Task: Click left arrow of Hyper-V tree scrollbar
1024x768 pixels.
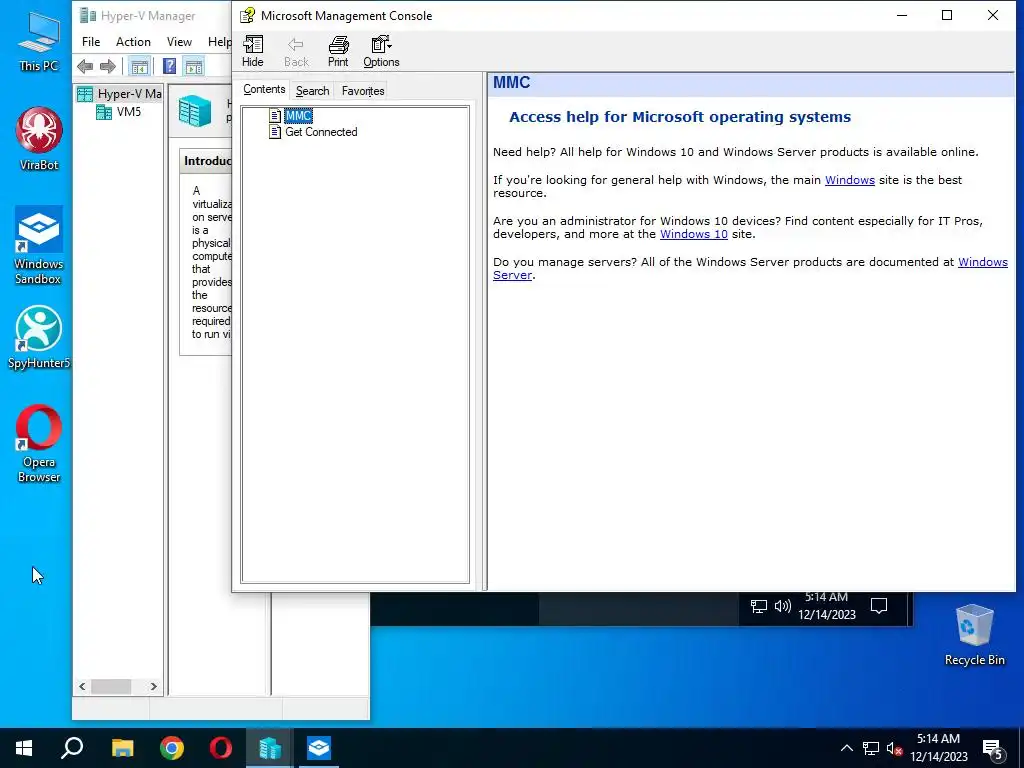Action: click(82, 686)
